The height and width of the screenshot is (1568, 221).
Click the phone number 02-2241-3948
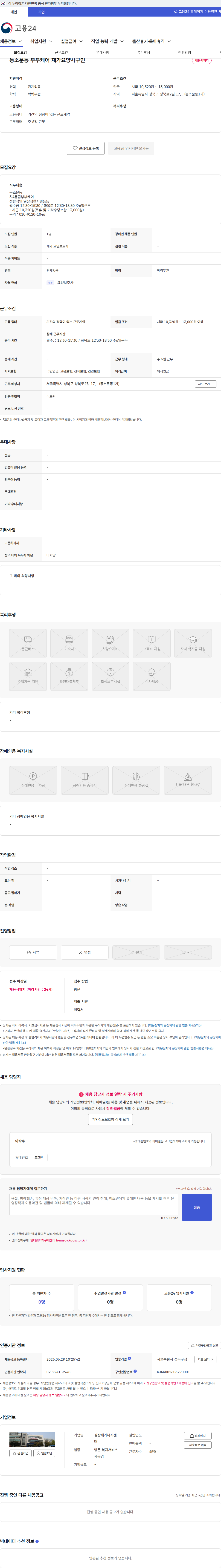pos(58,1372)
